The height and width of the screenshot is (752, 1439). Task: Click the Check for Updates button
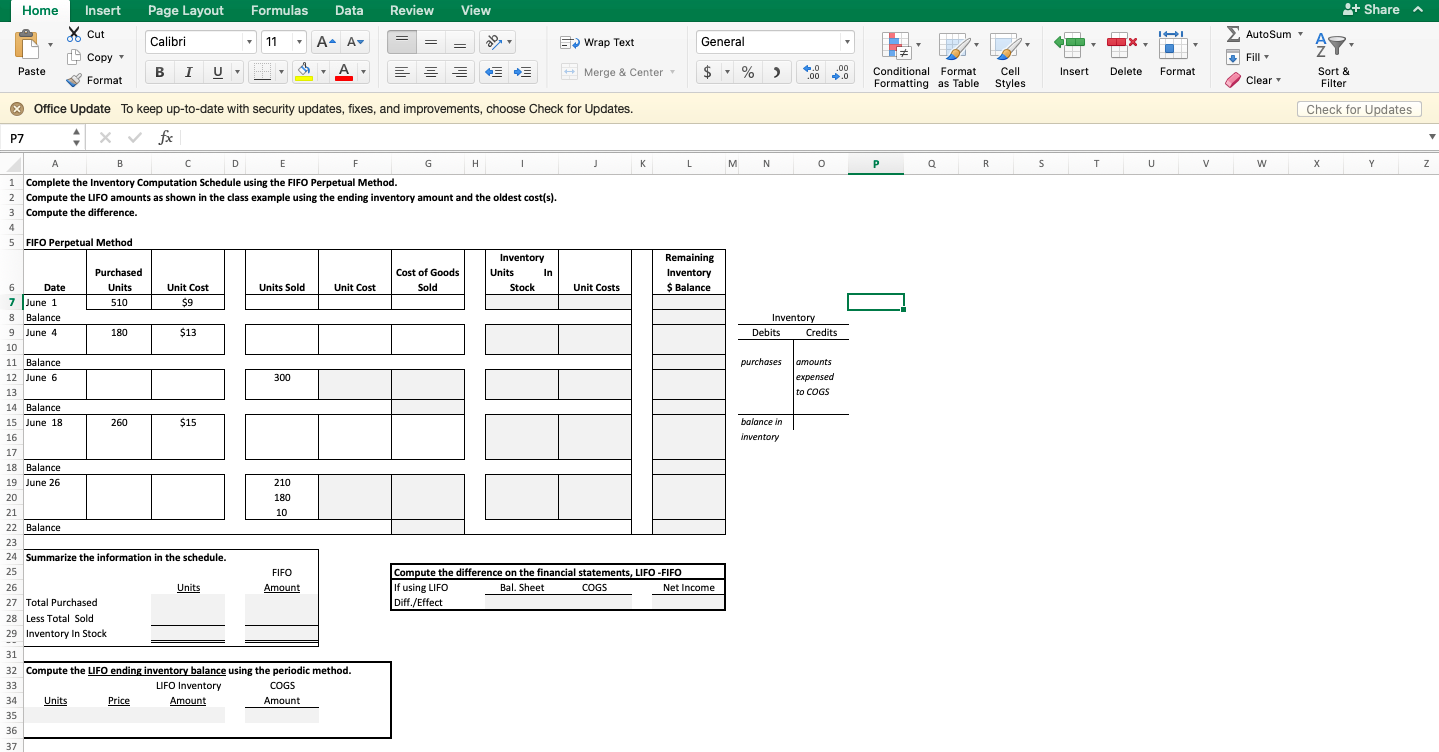click(x=1359, y=109)
